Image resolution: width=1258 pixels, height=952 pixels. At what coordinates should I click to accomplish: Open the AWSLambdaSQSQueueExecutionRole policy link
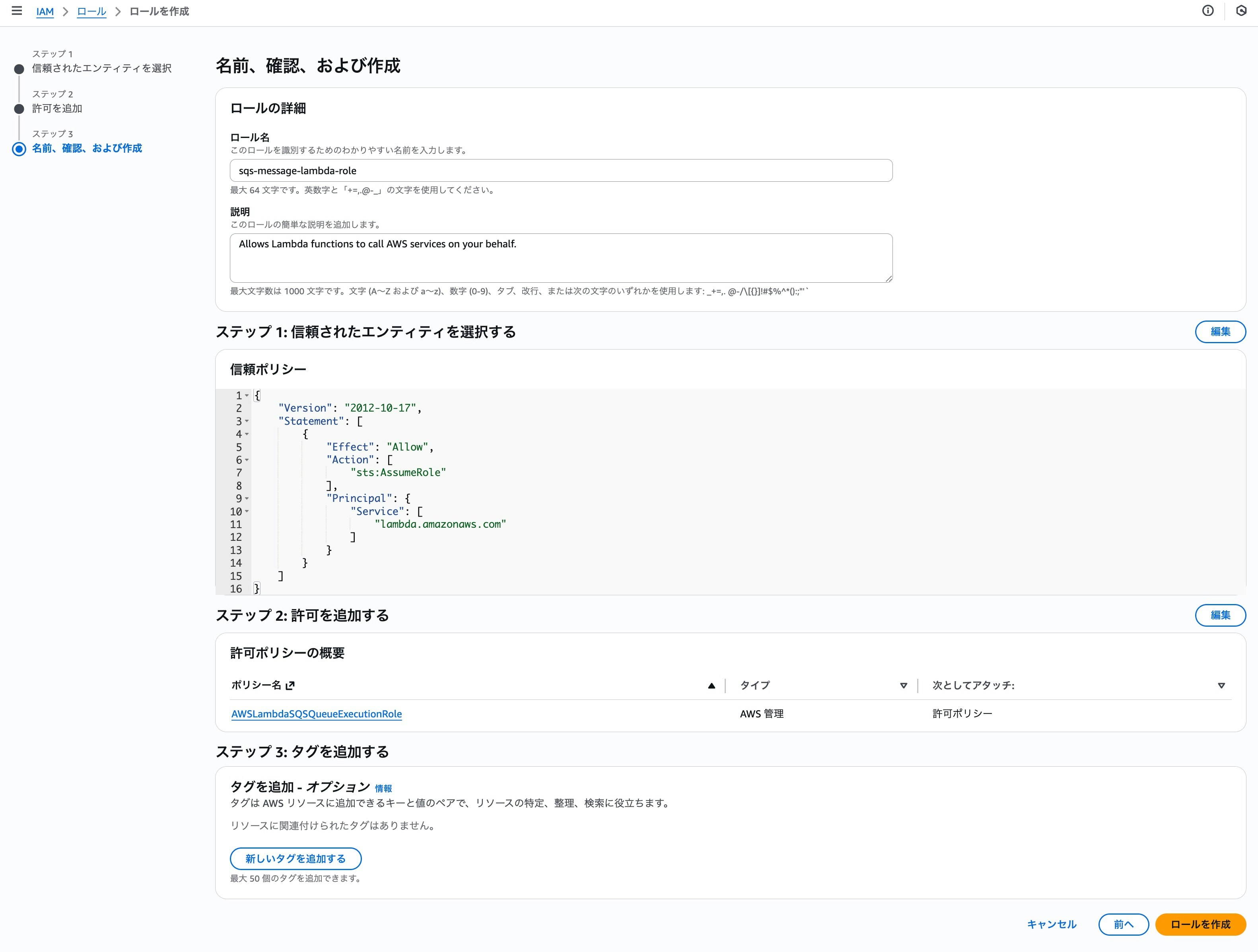pos(316,714)
